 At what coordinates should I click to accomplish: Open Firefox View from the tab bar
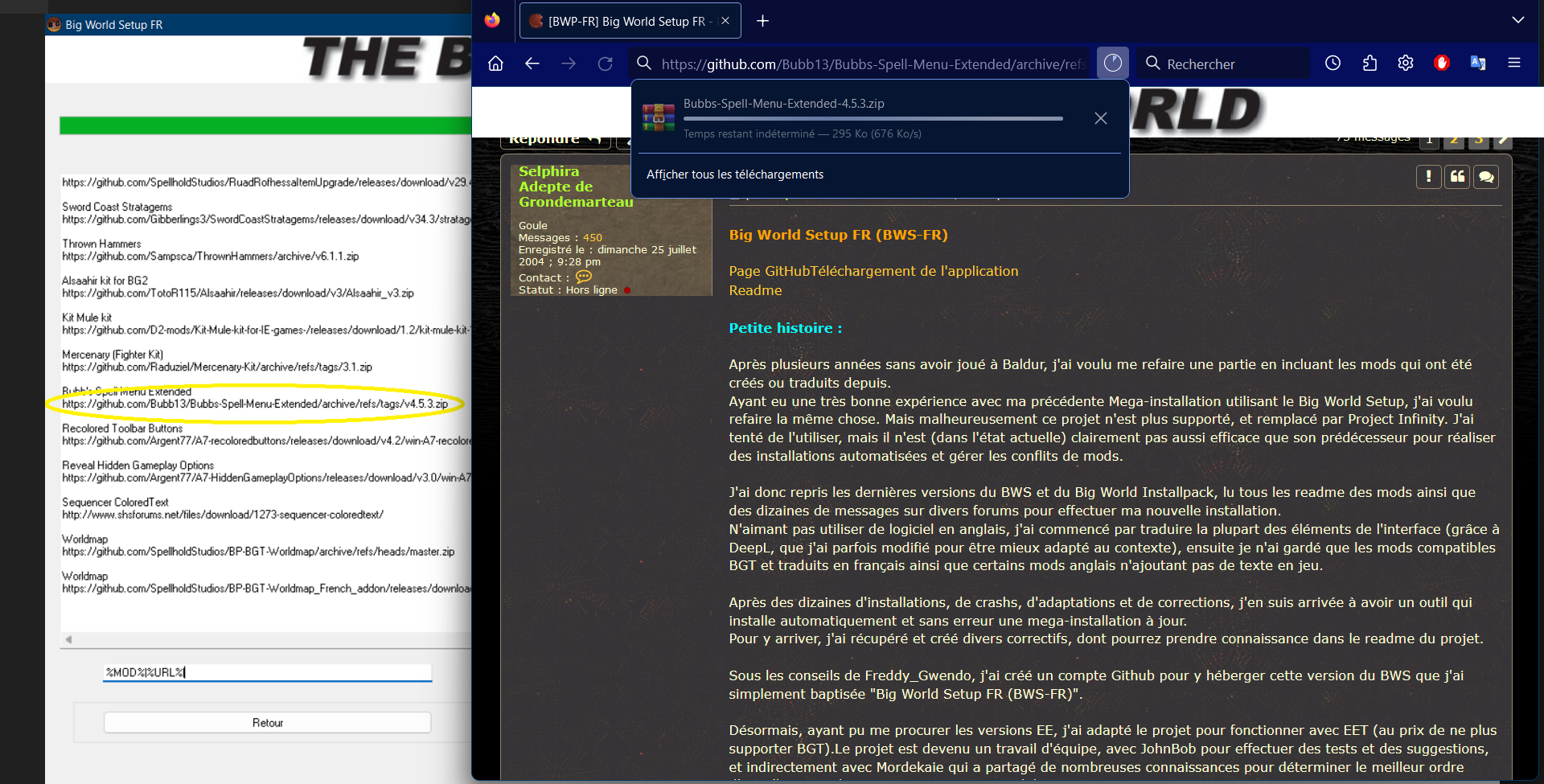pos(492,20)
